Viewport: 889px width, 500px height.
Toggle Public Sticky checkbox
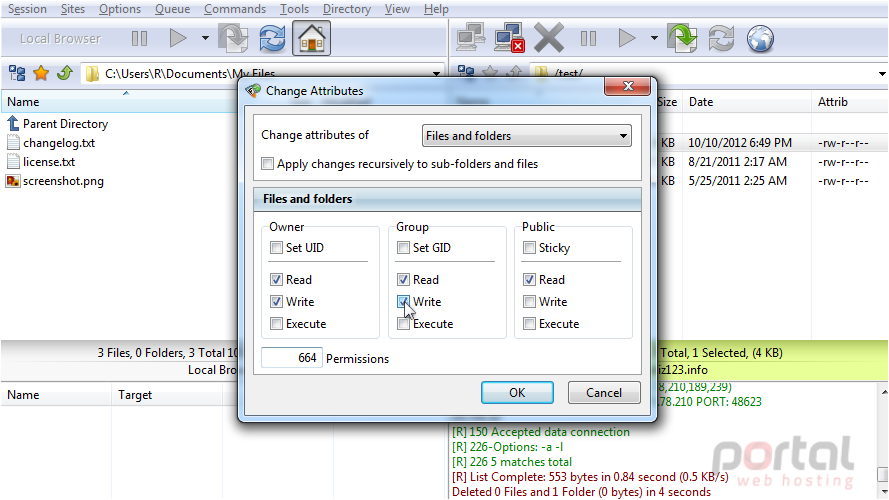pyautogui.click(x=529, y=248)
